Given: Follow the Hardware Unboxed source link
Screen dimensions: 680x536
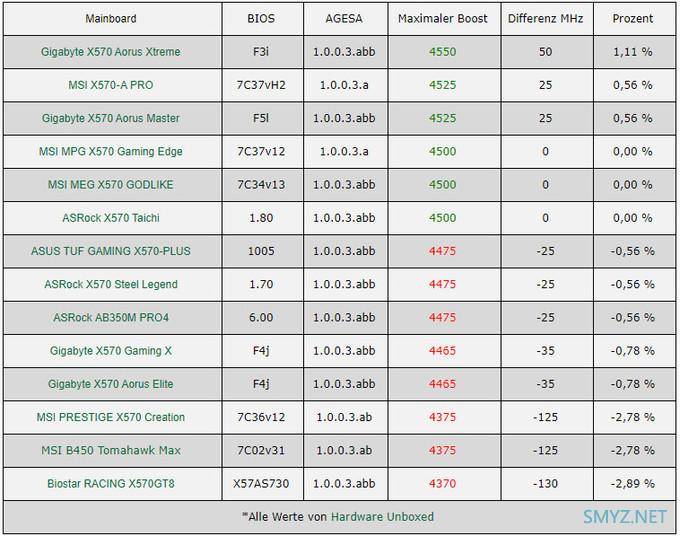Looking at the screenshot, I should click(x=382, y=517).
